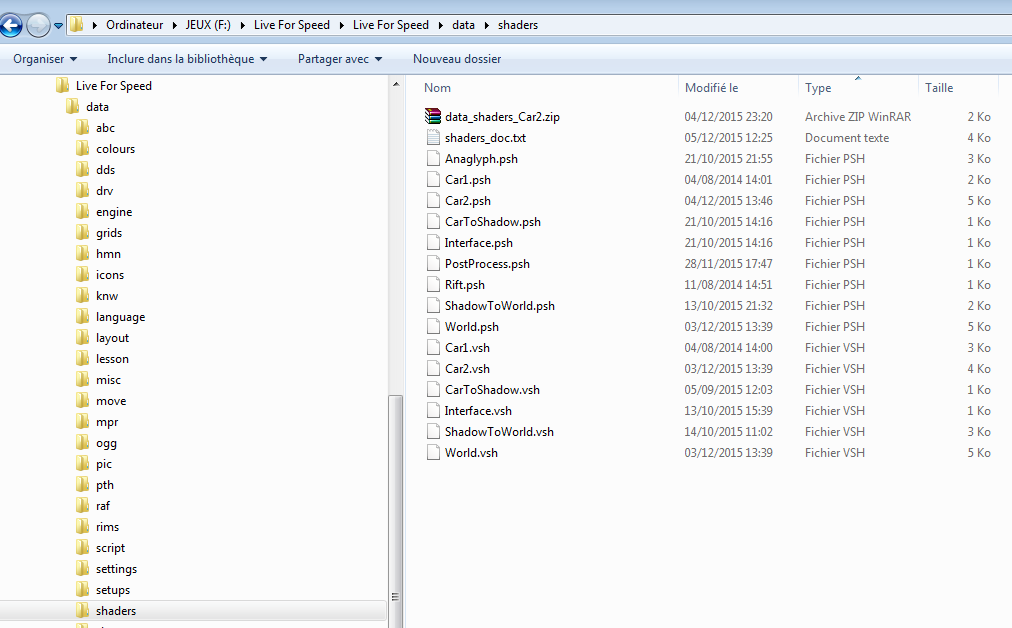Click the navigation pane scroll up arrow
The height and width of the screenshot is (628, 1012).
tap(396, 85)
